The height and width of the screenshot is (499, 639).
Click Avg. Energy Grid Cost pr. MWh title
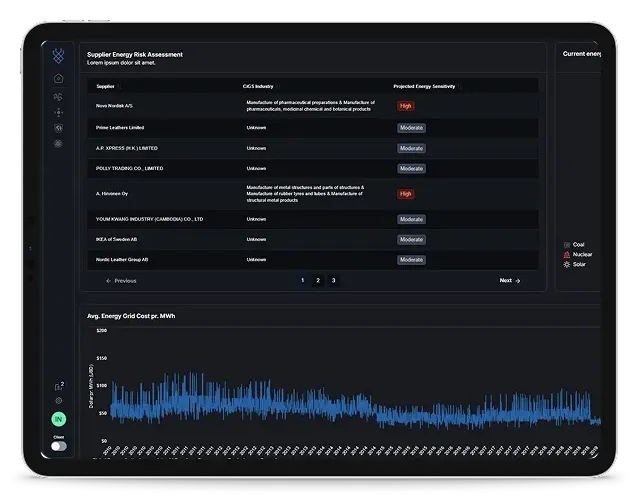click(131, 316)
